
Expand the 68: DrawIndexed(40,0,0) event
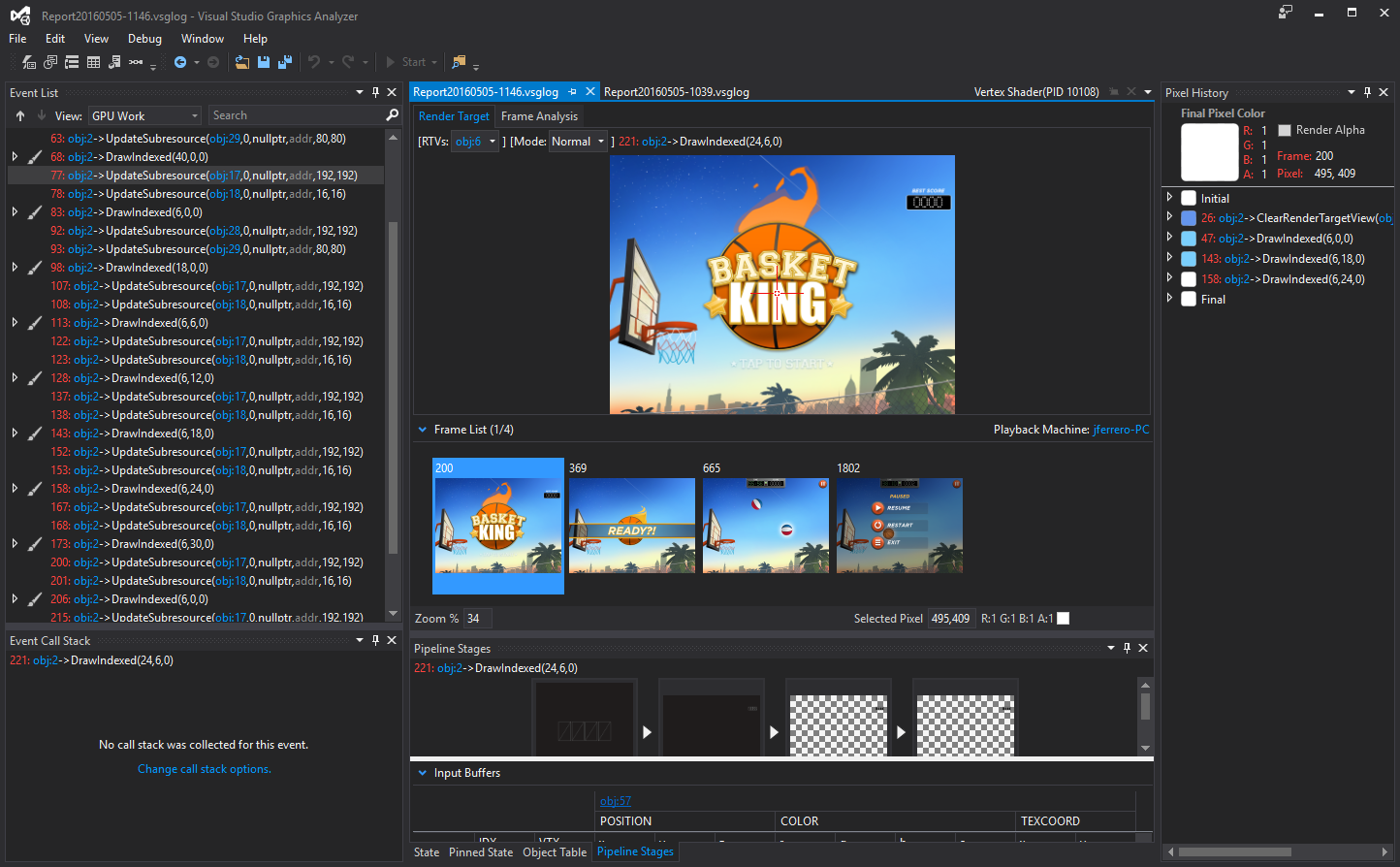tap(15, 157)
